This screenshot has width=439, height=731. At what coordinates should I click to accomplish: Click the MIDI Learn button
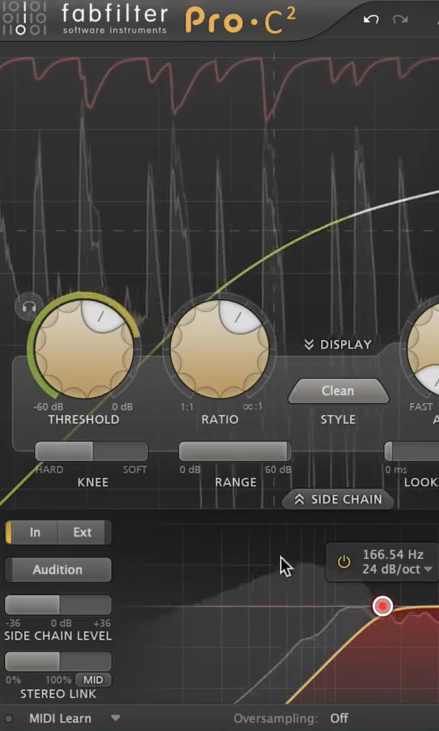[60, 718]
